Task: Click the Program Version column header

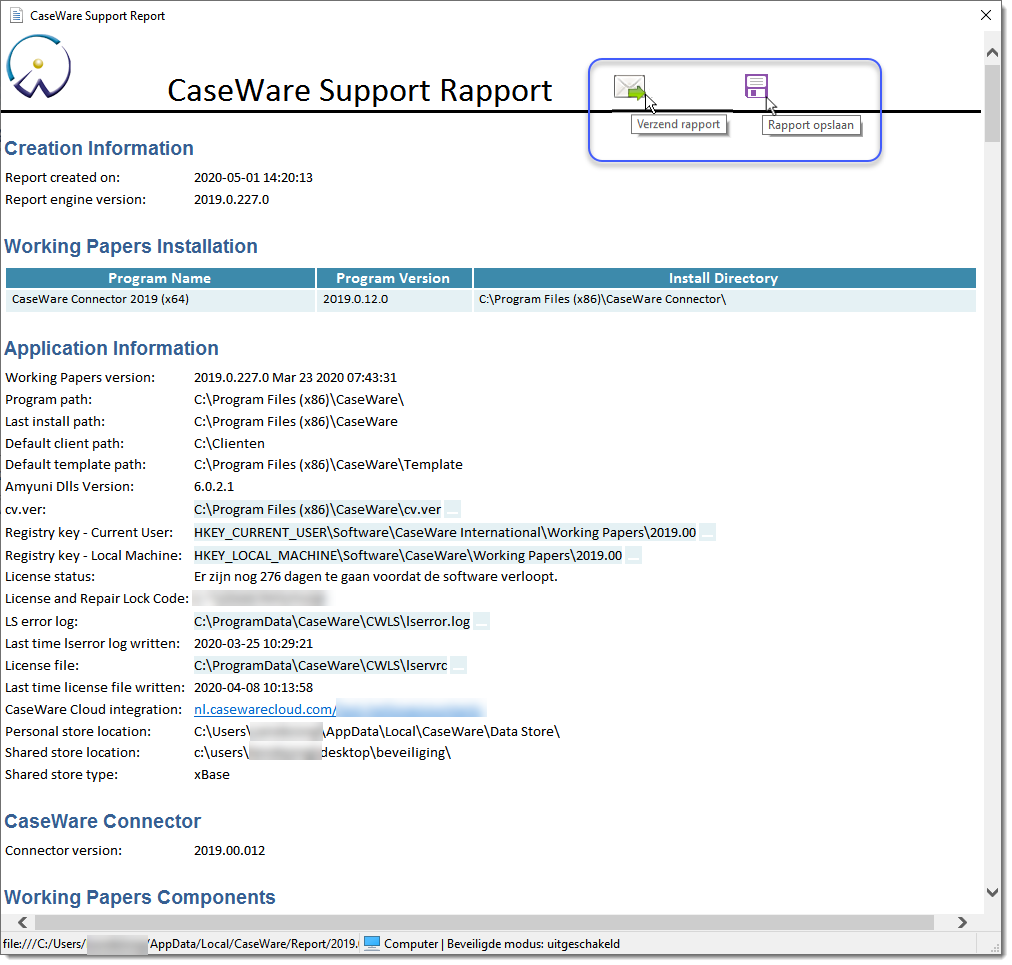Action: (x=394, y=278)
